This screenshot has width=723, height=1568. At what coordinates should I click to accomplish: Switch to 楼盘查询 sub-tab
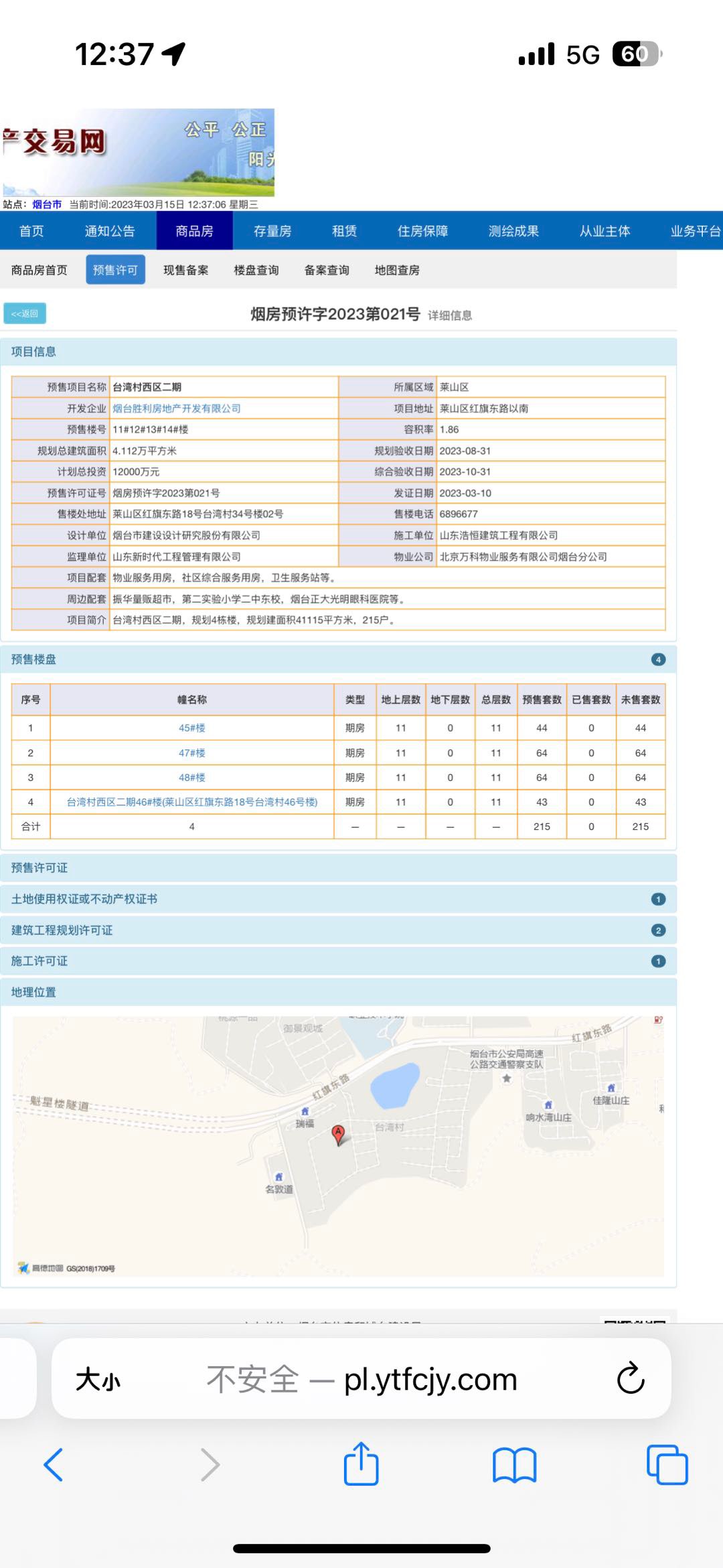point(256,270)
